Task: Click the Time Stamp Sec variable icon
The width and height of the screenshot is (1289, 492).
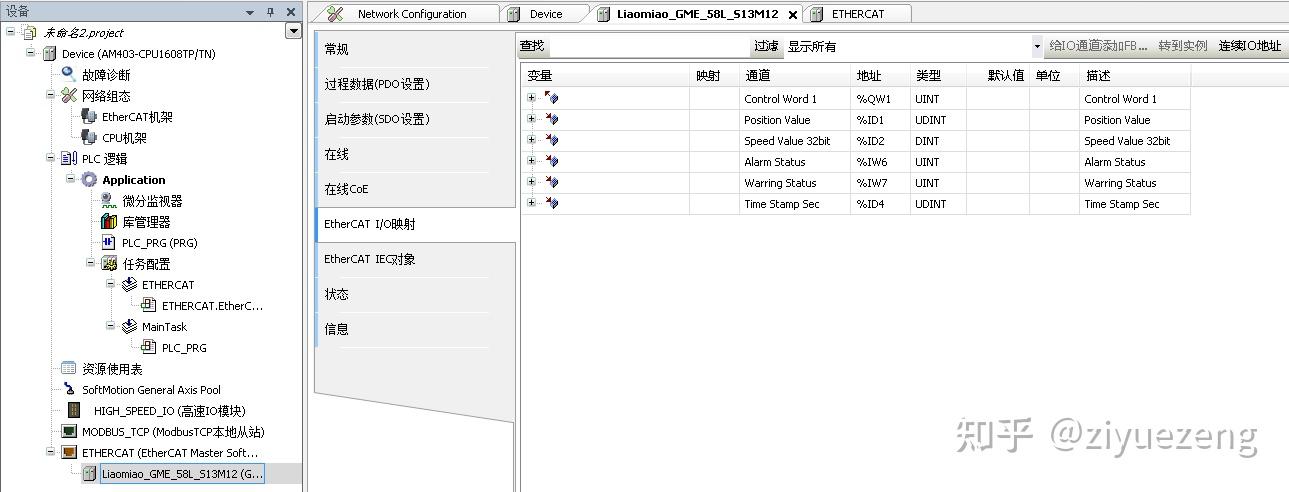Action: 551,203
